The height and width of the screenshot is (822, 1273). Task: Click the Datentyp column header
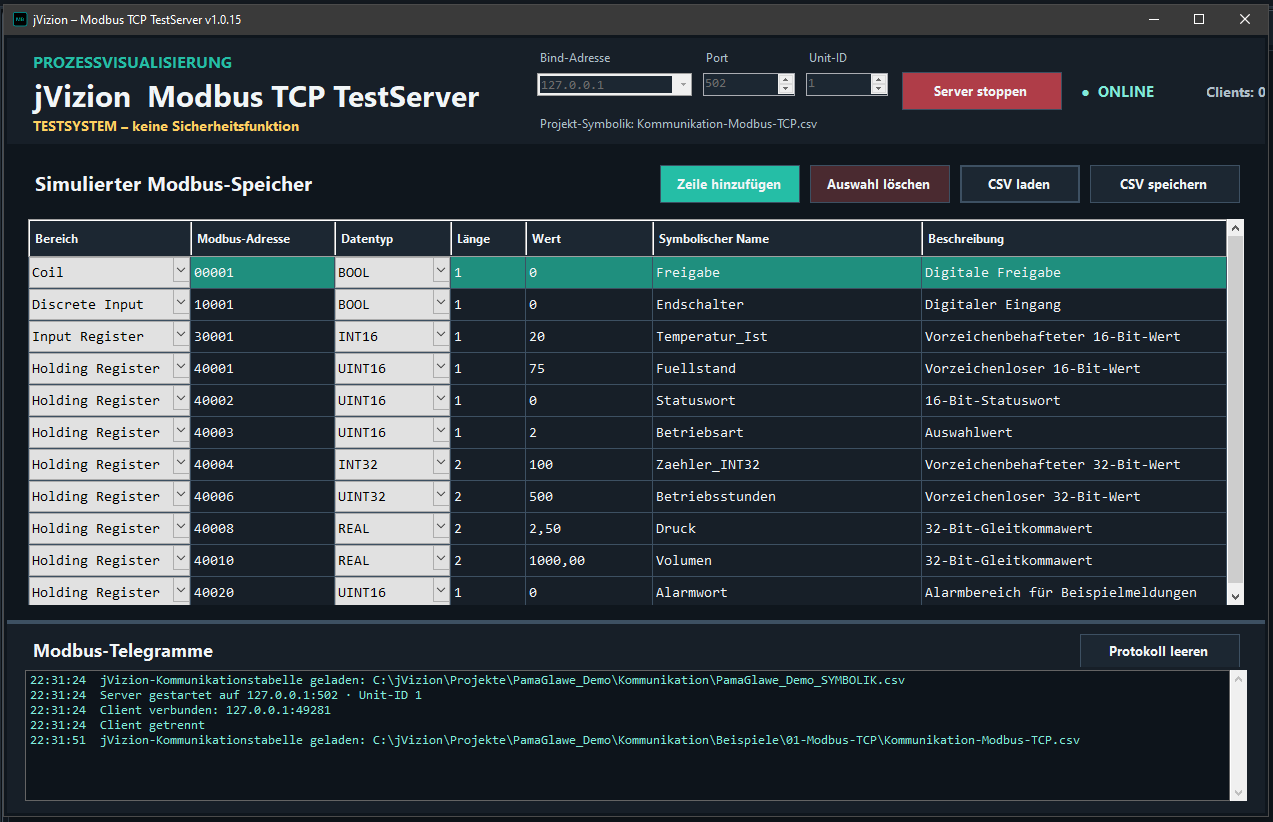tap(393, 239)
